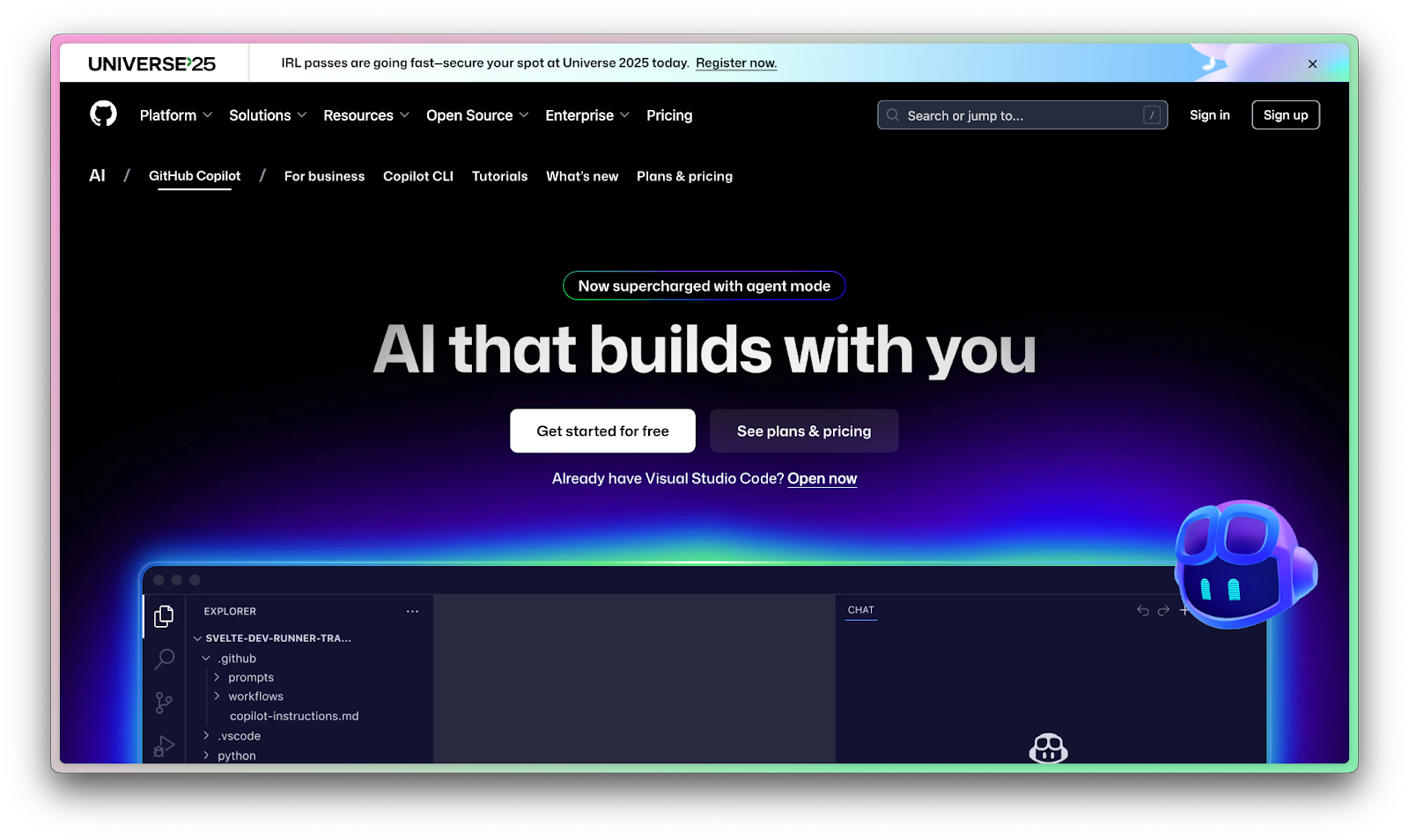Open the For business tab
Image resolution: width=1409 pixels, height=840 pixels.
(324, 176)
